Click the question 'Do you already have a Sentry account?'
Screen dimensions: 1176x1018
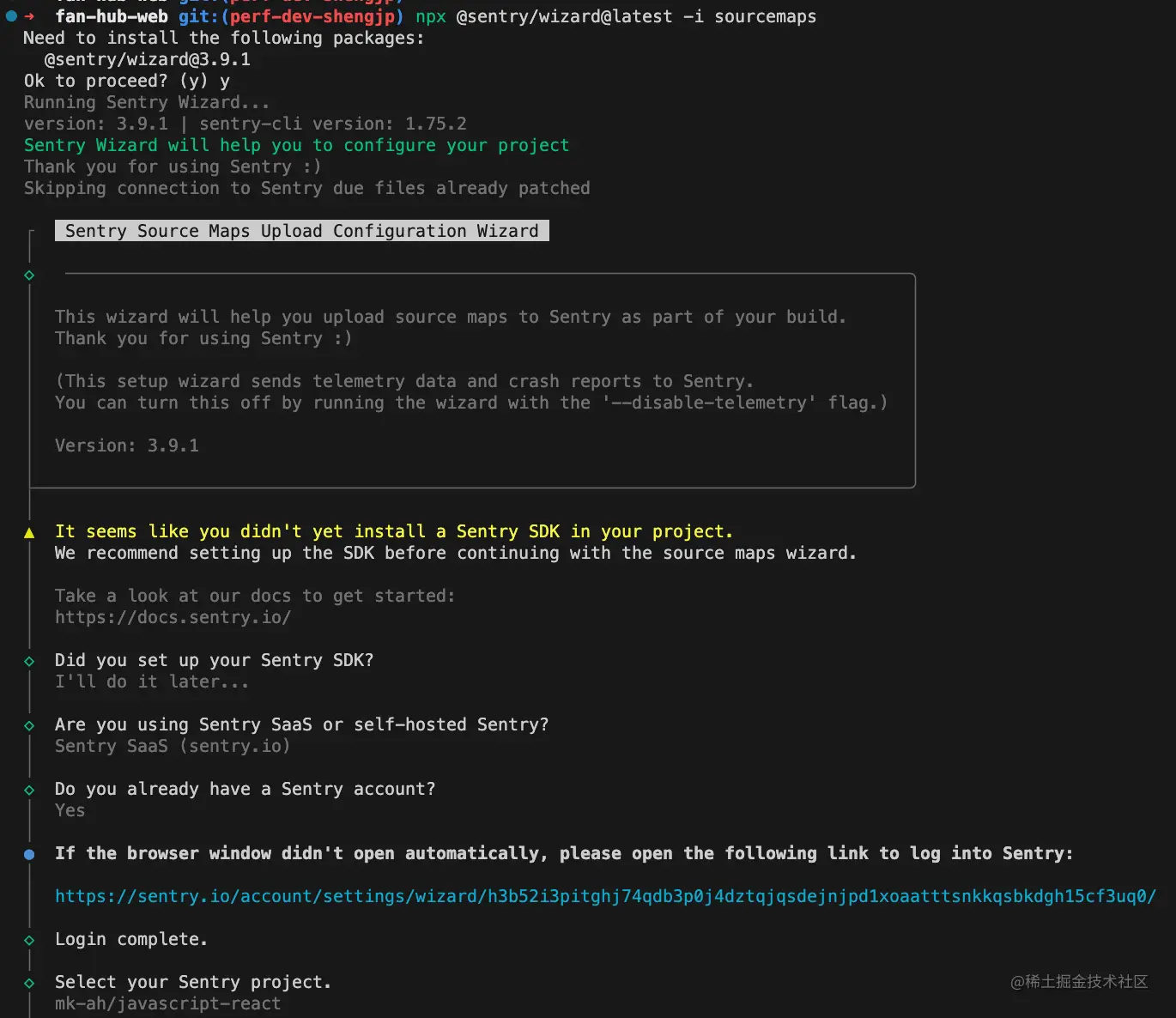coord(246,789)
